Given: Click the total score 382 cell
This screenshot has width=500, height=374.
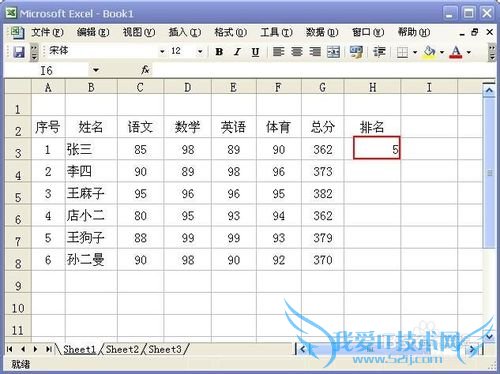Looking at the screenshot, I should pos(323,193).
